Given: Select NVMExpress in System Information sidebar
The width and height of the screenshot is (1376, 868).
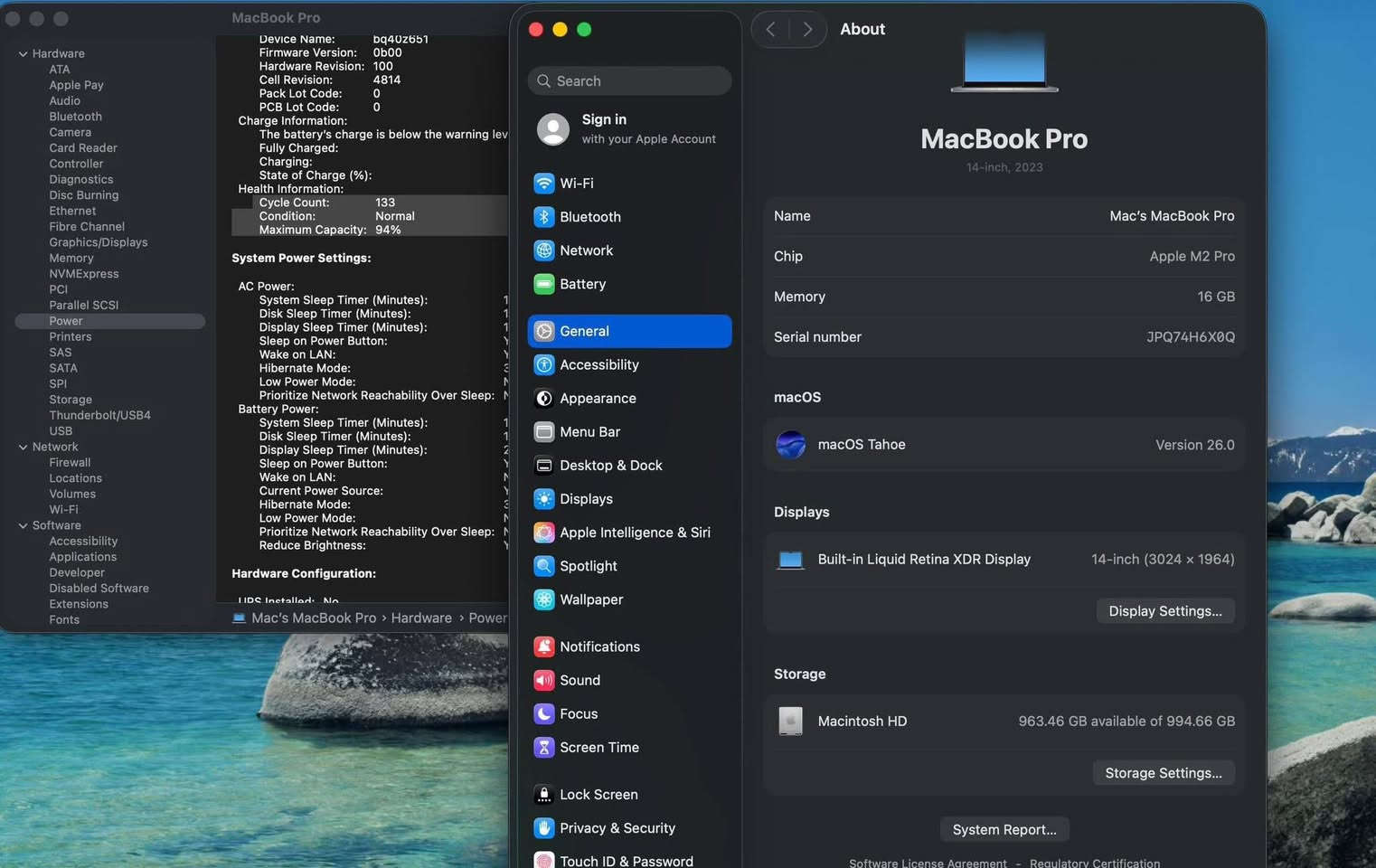Looking at the screenshot, I should (x=83, y=274).
